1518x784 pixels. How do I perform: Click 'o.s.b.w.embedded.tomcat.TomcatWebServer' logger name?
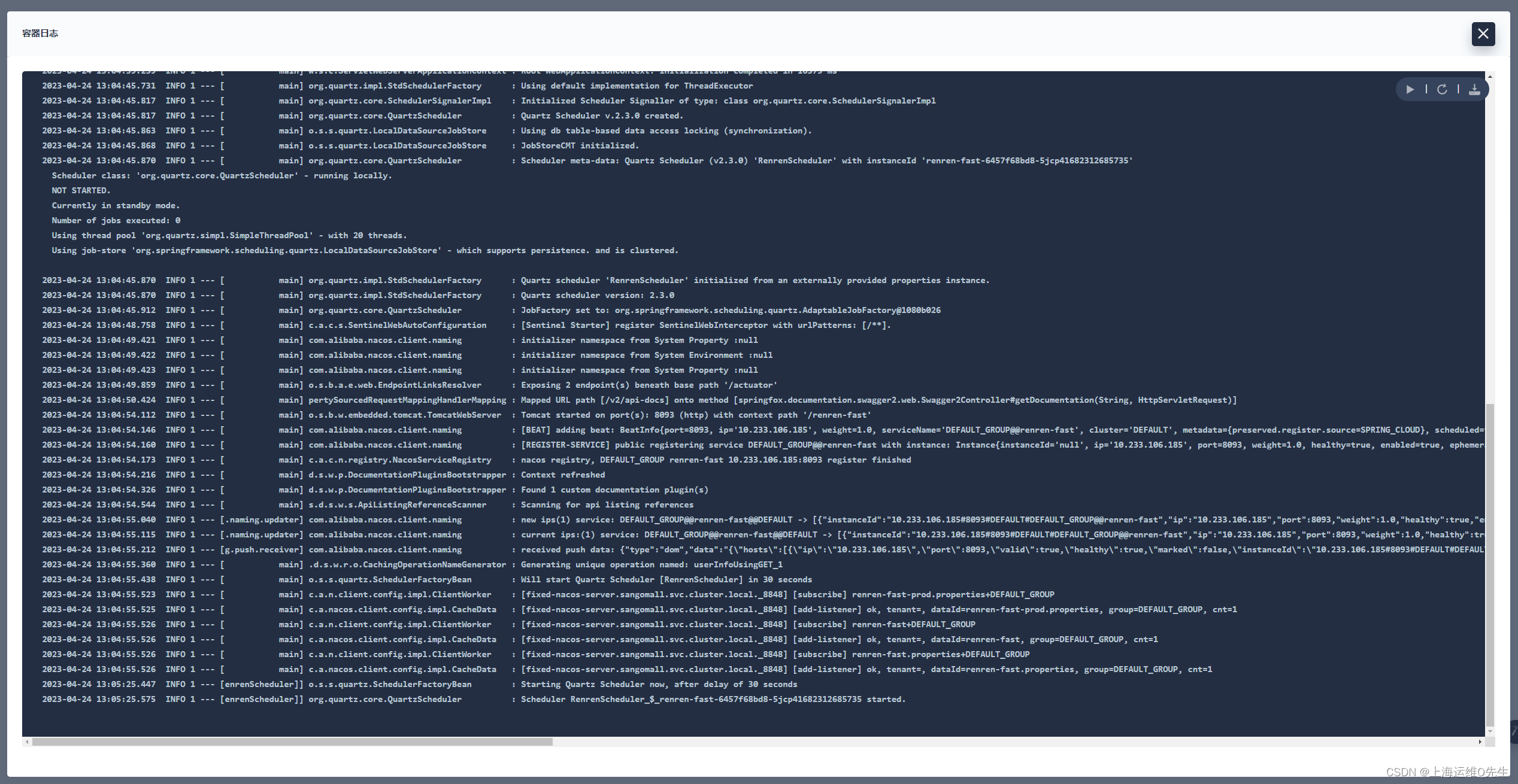pos(405,415)
